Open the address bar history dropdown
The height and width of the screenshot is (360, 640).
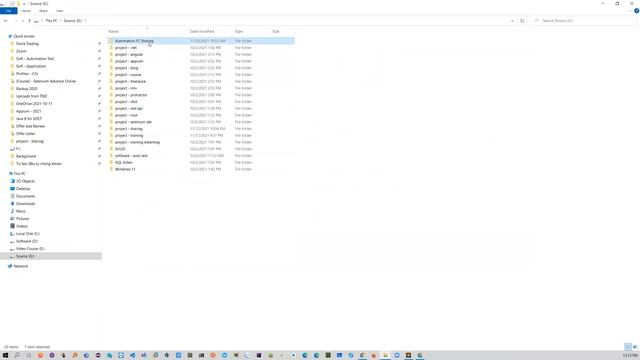coord(512,20)
